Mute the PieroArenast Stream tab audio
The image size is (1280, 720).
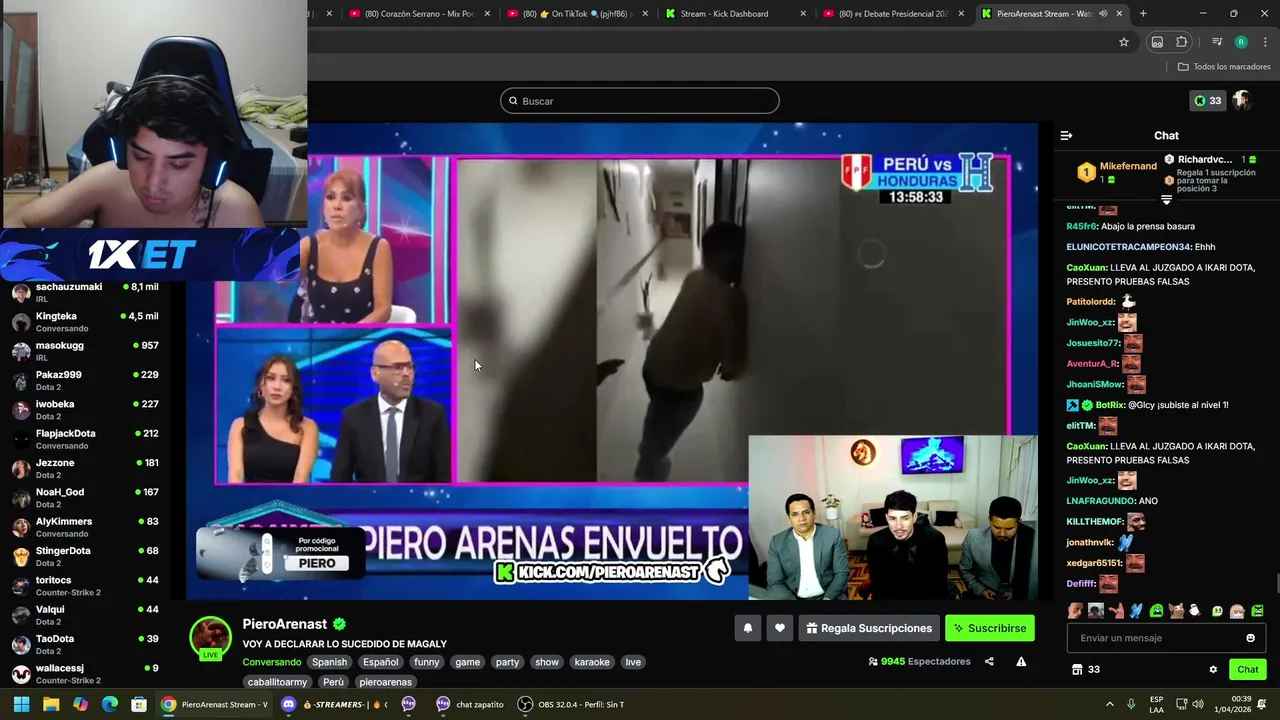(1103, 14)
